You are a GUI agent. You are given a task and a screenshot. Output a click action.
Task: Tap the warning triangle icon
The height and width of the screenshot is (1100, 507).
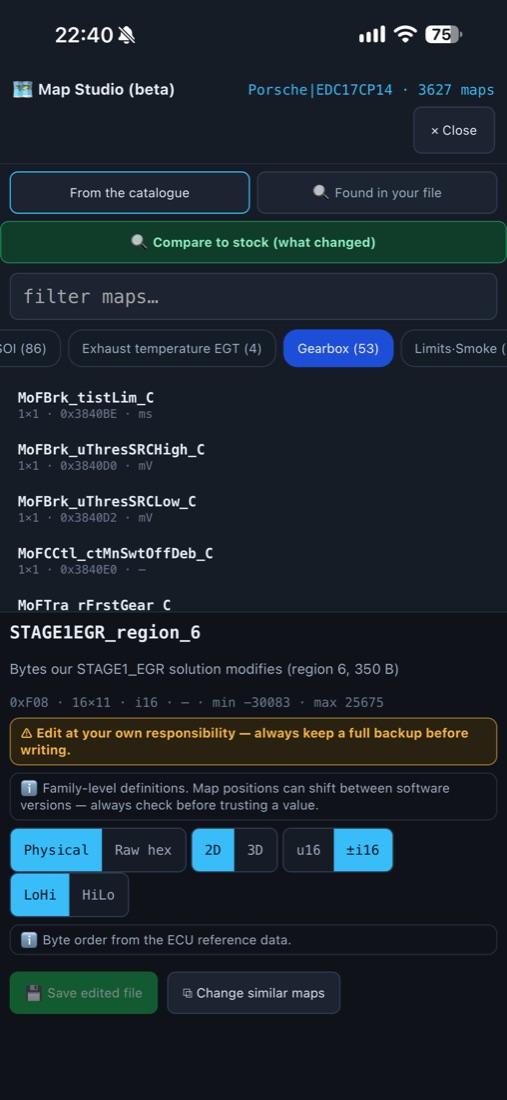click(x=27, y=733)
